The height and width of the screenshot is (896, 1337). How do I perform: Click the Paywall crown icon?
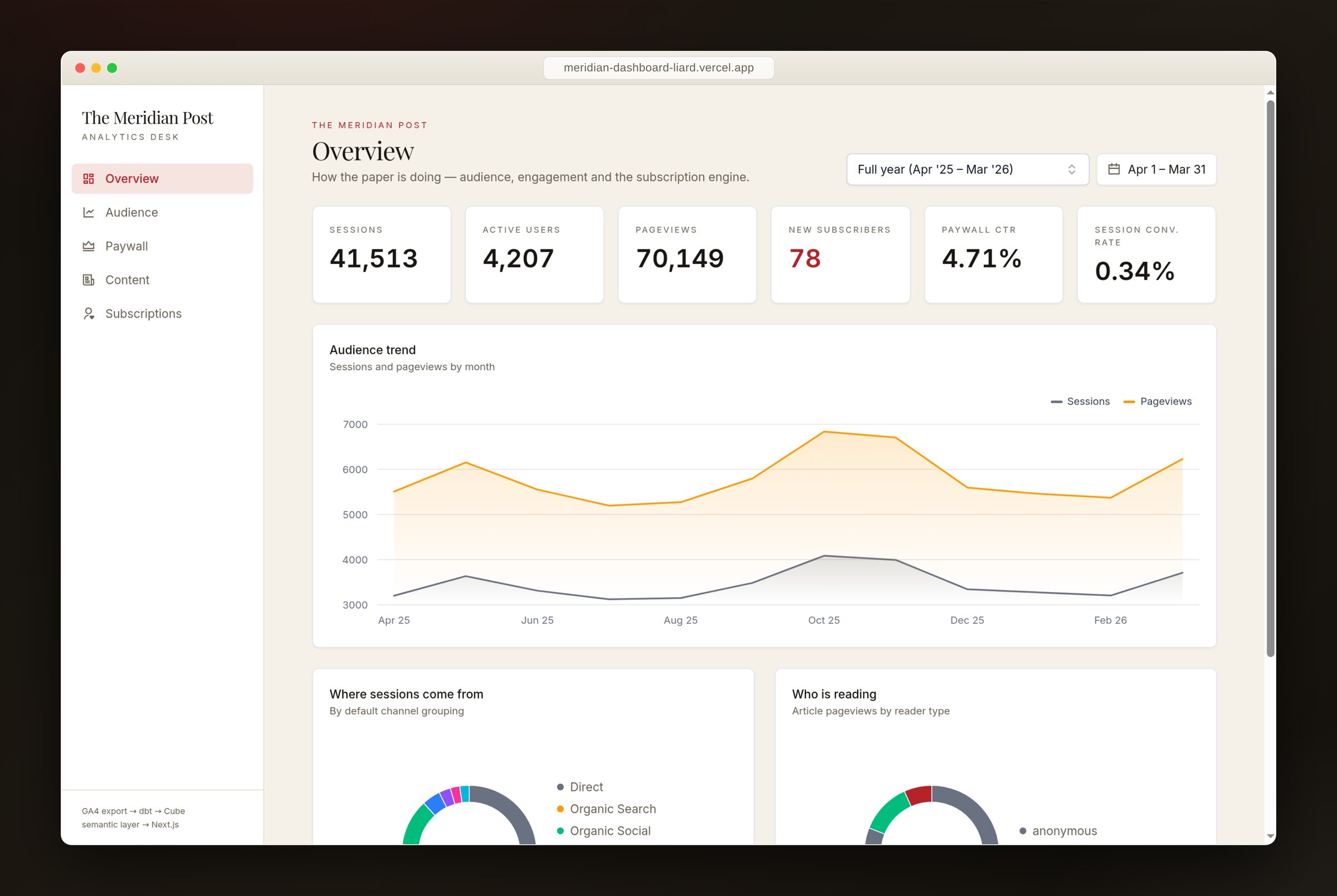point(89,246)
